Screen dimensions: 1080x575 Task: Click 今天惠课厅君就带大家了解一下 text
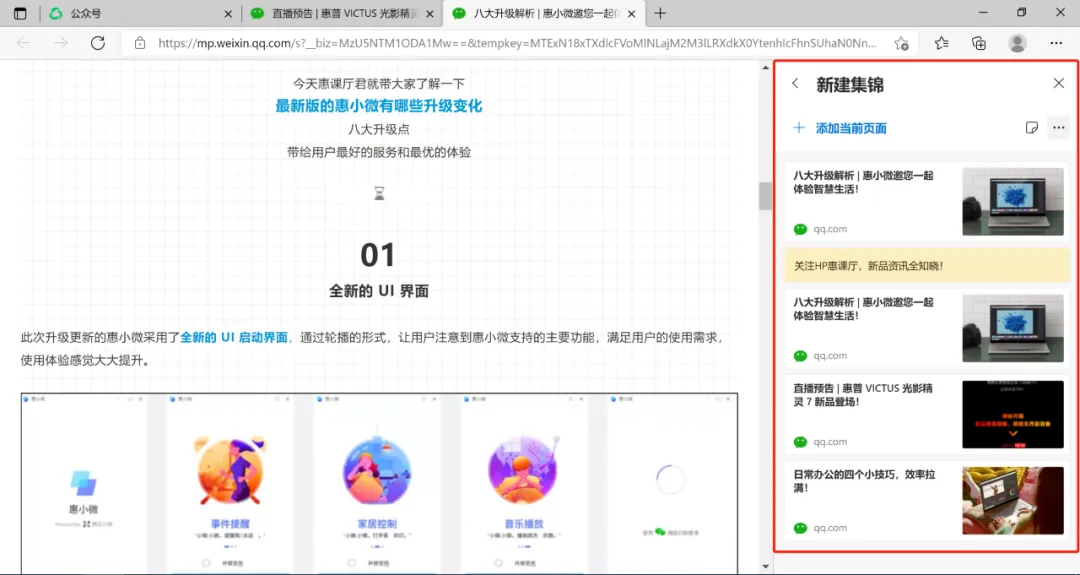click(379, 83)
